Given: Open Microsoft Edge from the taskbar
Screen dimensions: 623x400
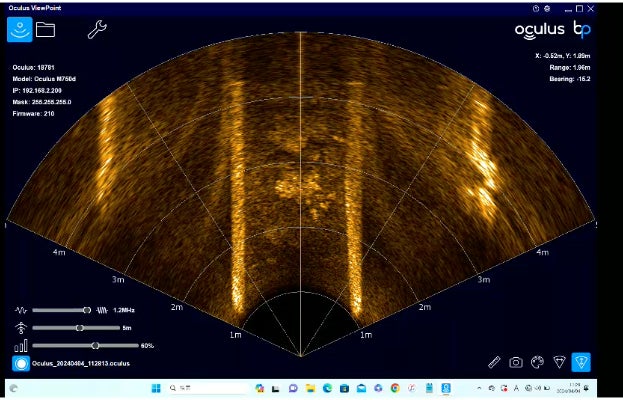Looking at the screenshot, I should [x=327, y=388].
